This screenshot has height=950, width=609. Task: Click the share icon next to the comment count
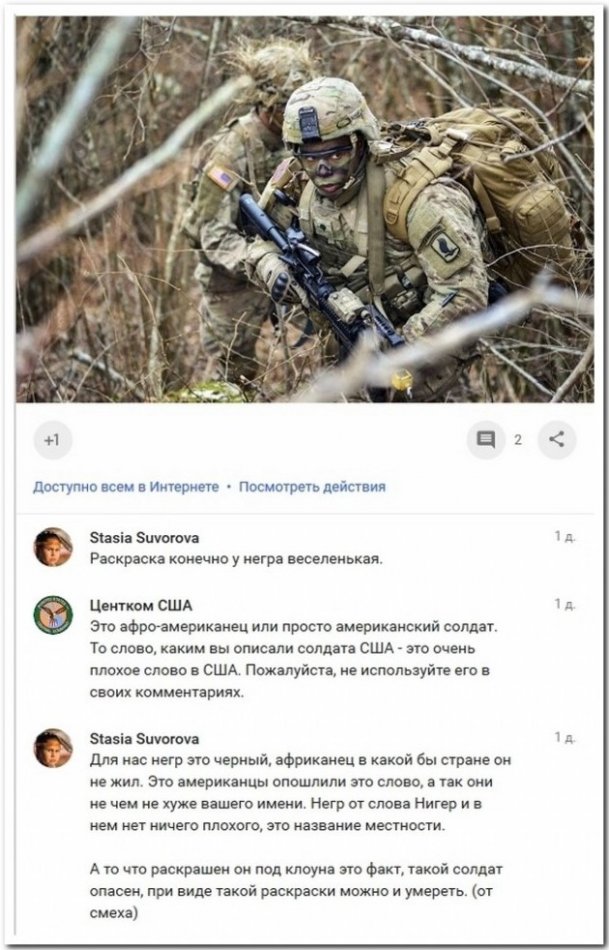(557, 440)
